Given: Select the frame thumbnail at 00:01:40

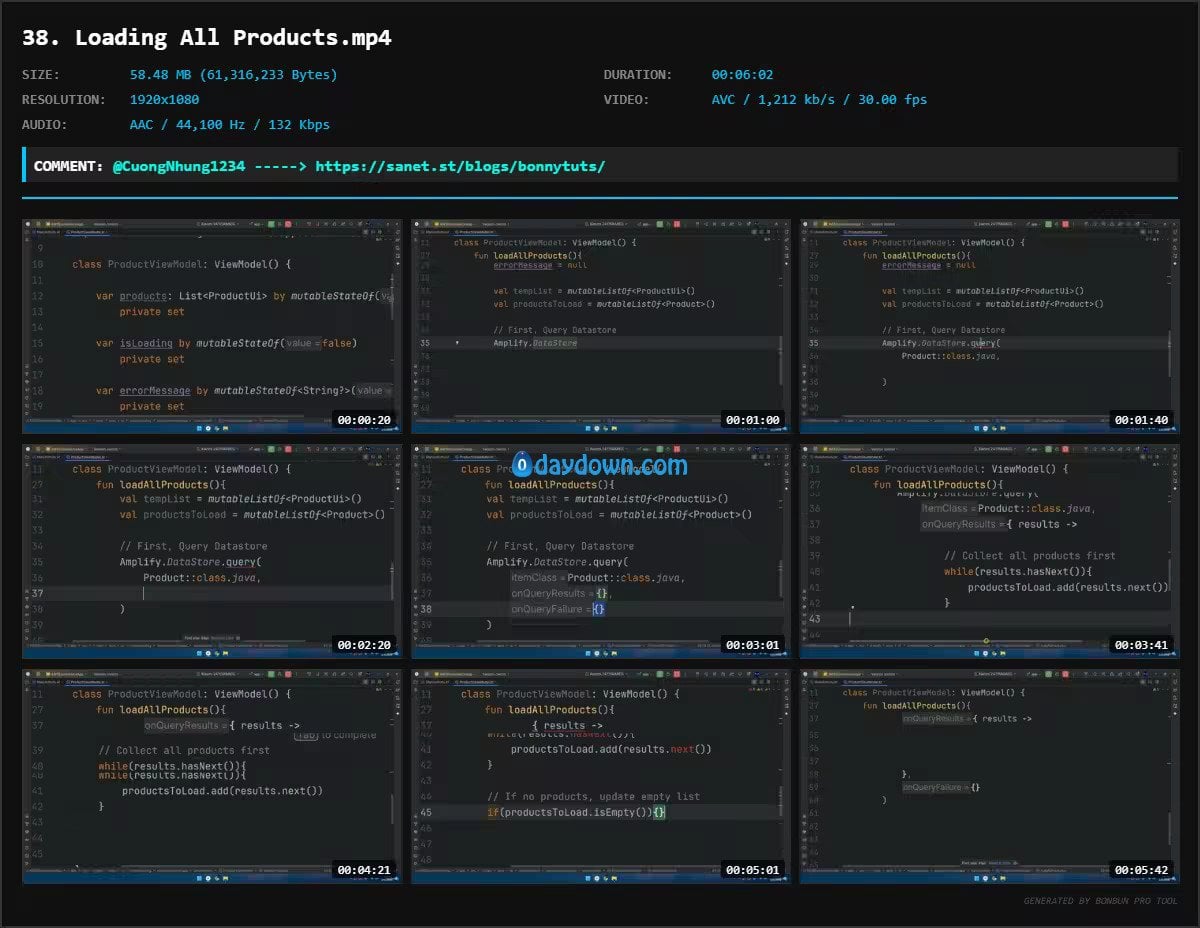Looking at the screenshot, I should tap(990, 326).
